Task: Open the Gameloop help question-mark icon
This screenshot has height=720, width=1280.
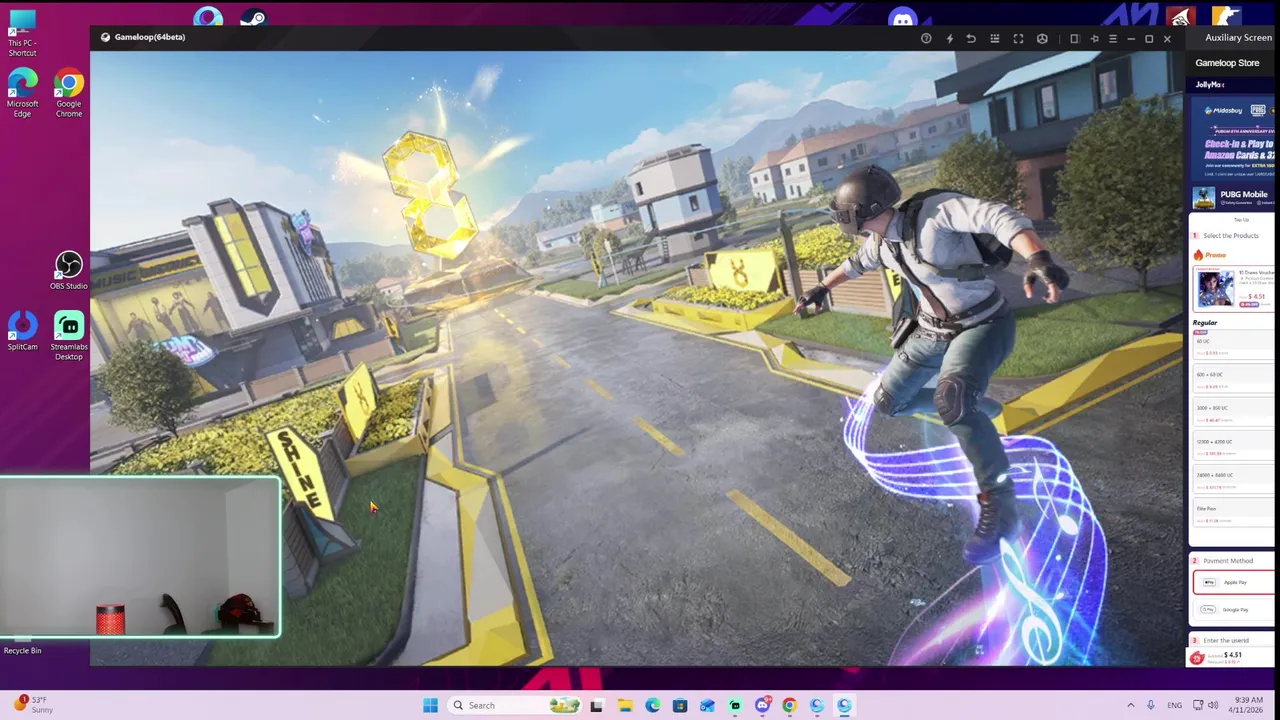Action: (x=926, y=39)
